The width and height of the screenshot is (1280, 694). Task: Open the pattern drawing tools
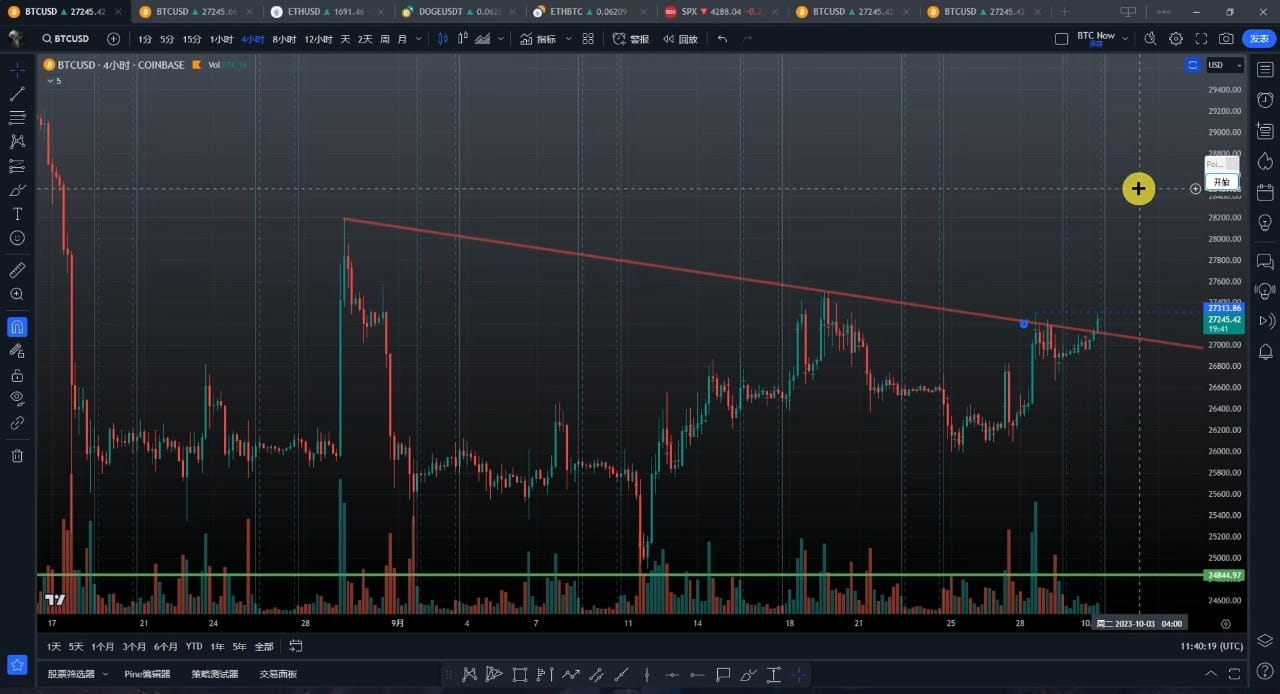point(17,142)
